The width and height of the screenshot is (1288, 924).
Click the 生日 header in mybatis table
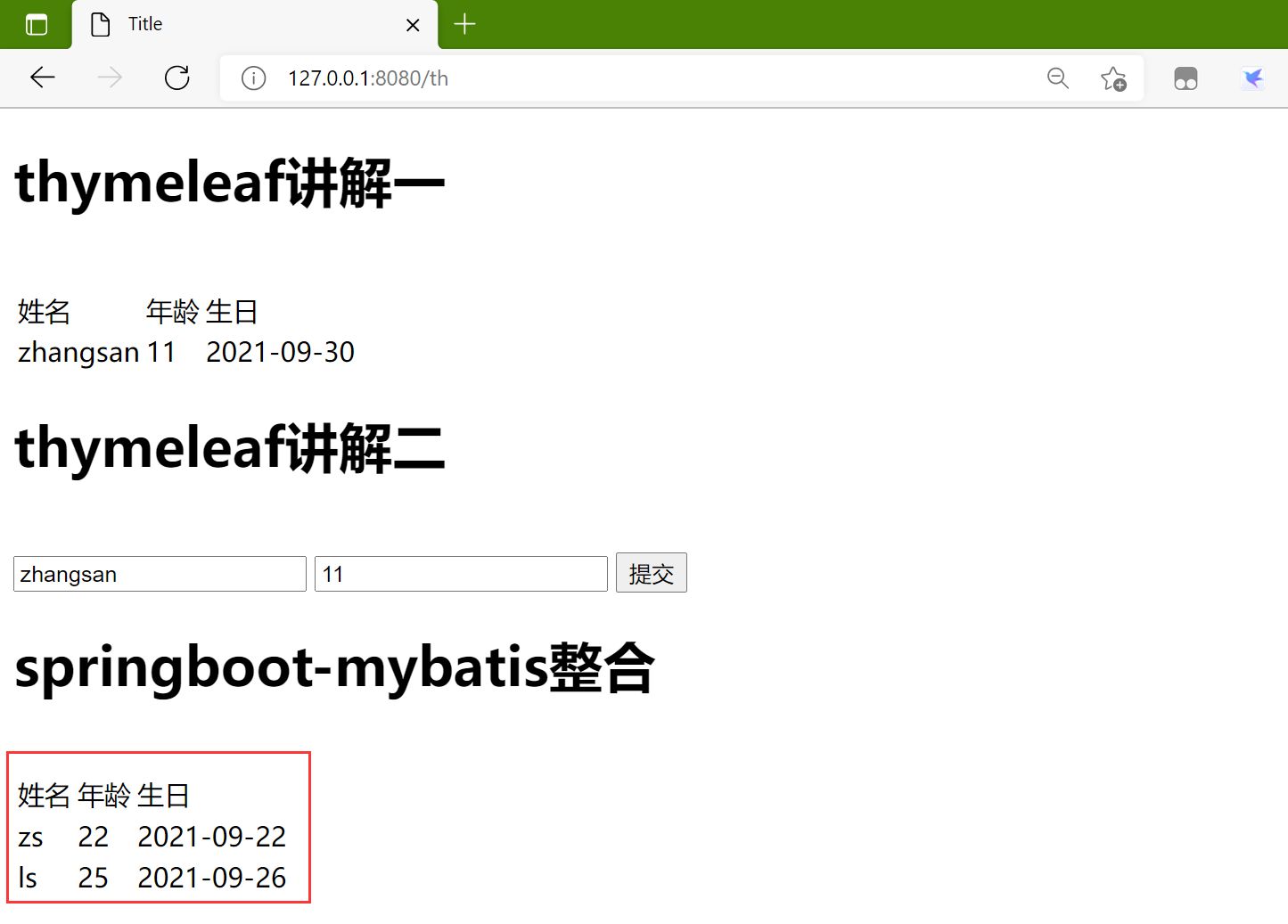click(x=164, y=796)
